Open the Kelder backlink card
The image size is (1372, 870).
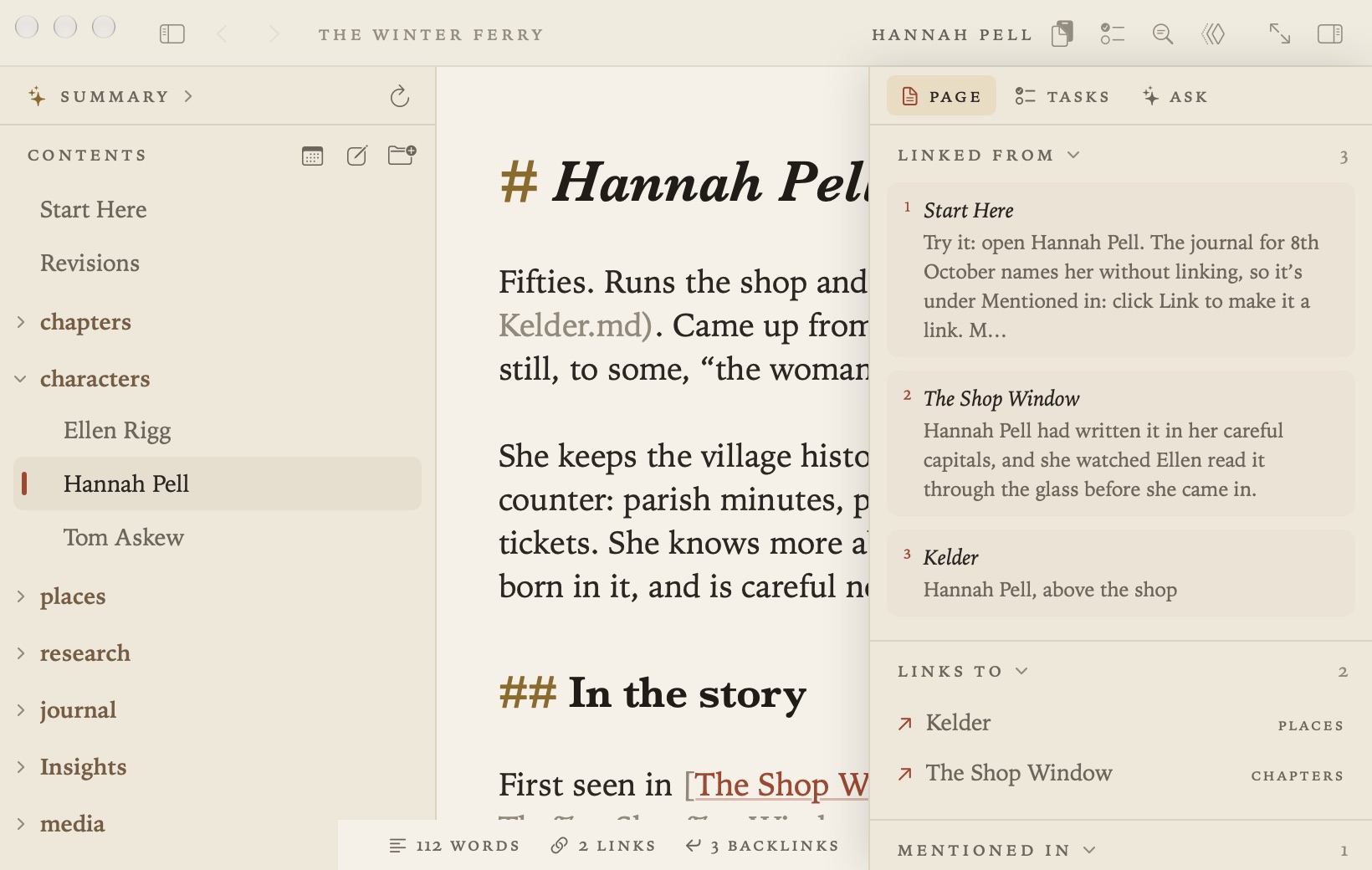pos(1120,573)
